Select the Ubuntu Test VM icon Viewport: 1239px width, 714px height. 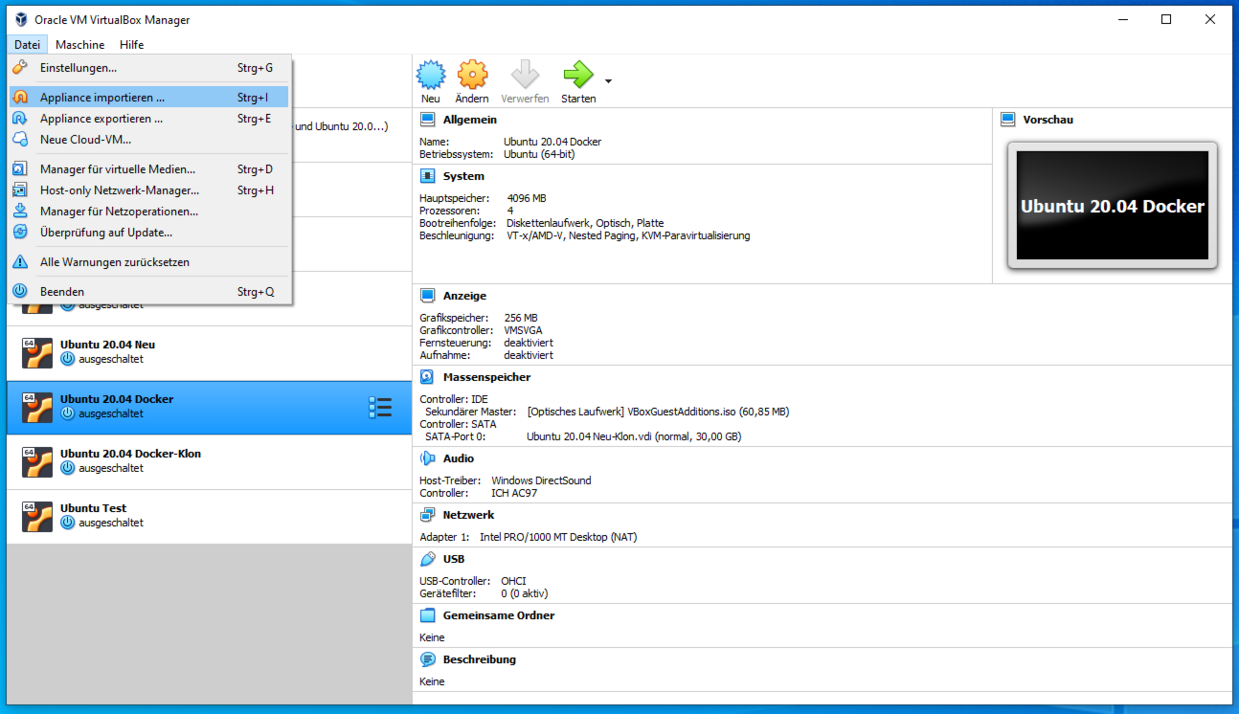pos(37,516)
